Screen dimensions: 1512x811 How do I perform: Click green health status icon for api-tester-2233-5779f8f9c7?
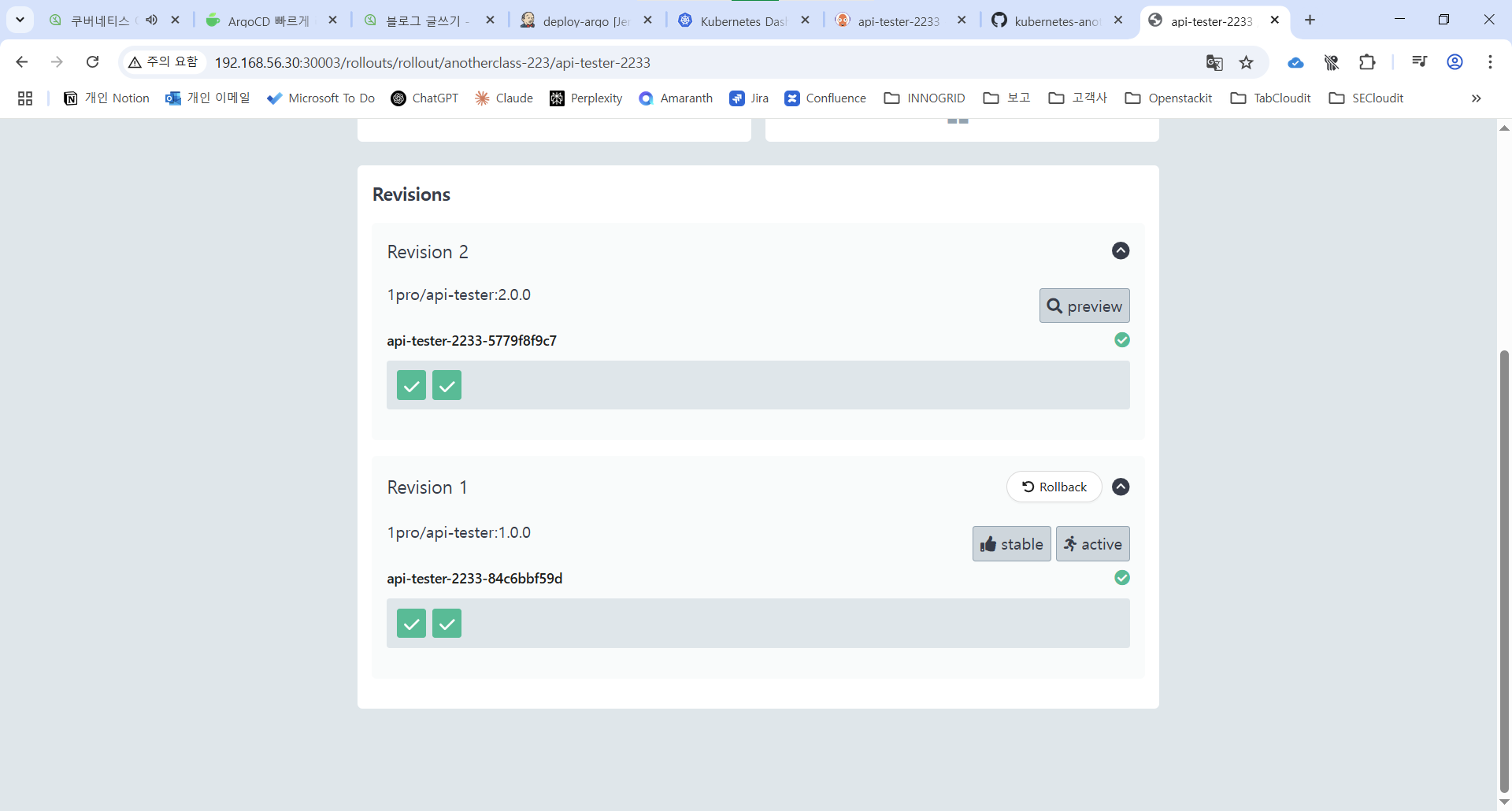[1122, 339]
